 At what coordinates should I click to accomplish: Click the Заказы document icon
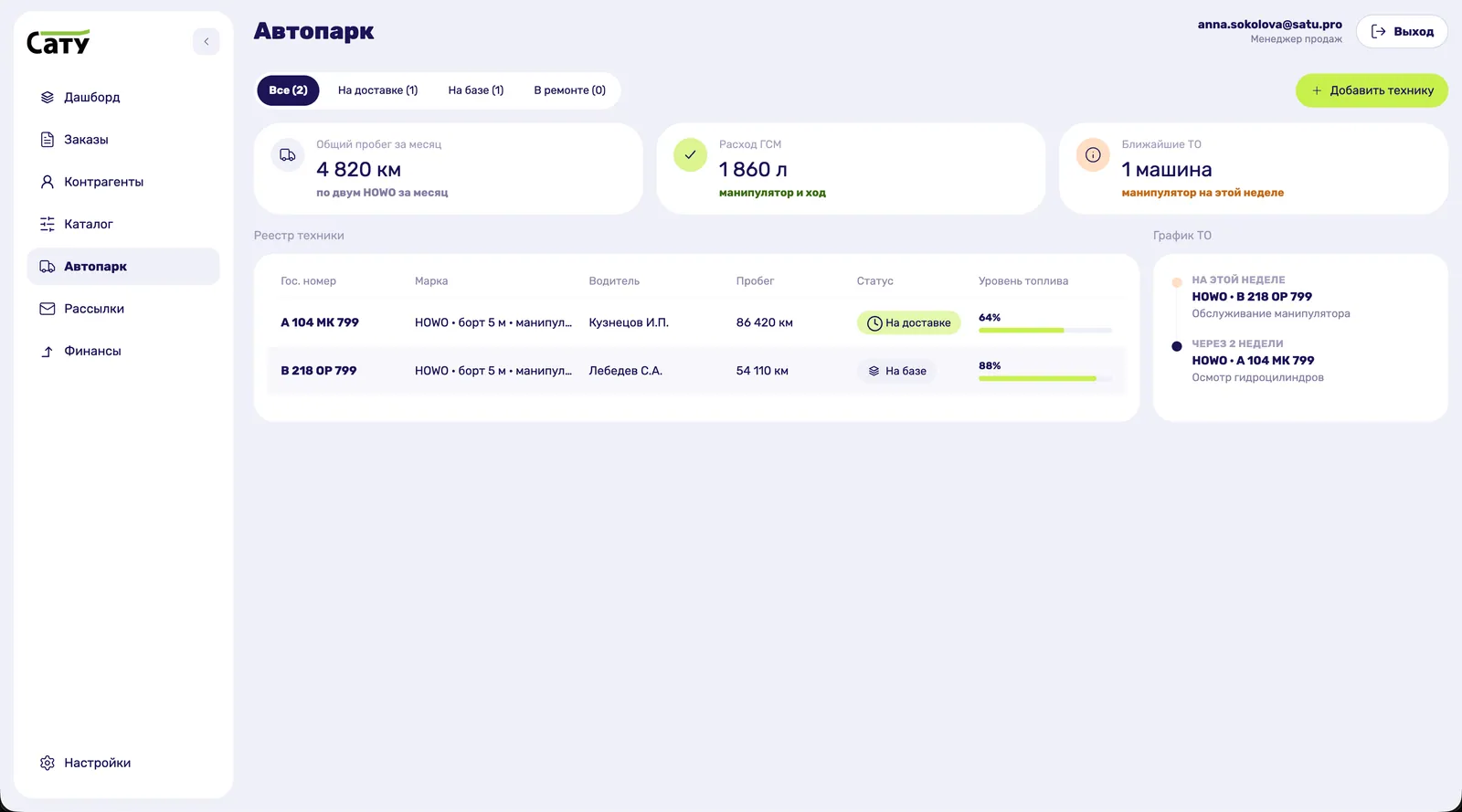pos(48,140)
